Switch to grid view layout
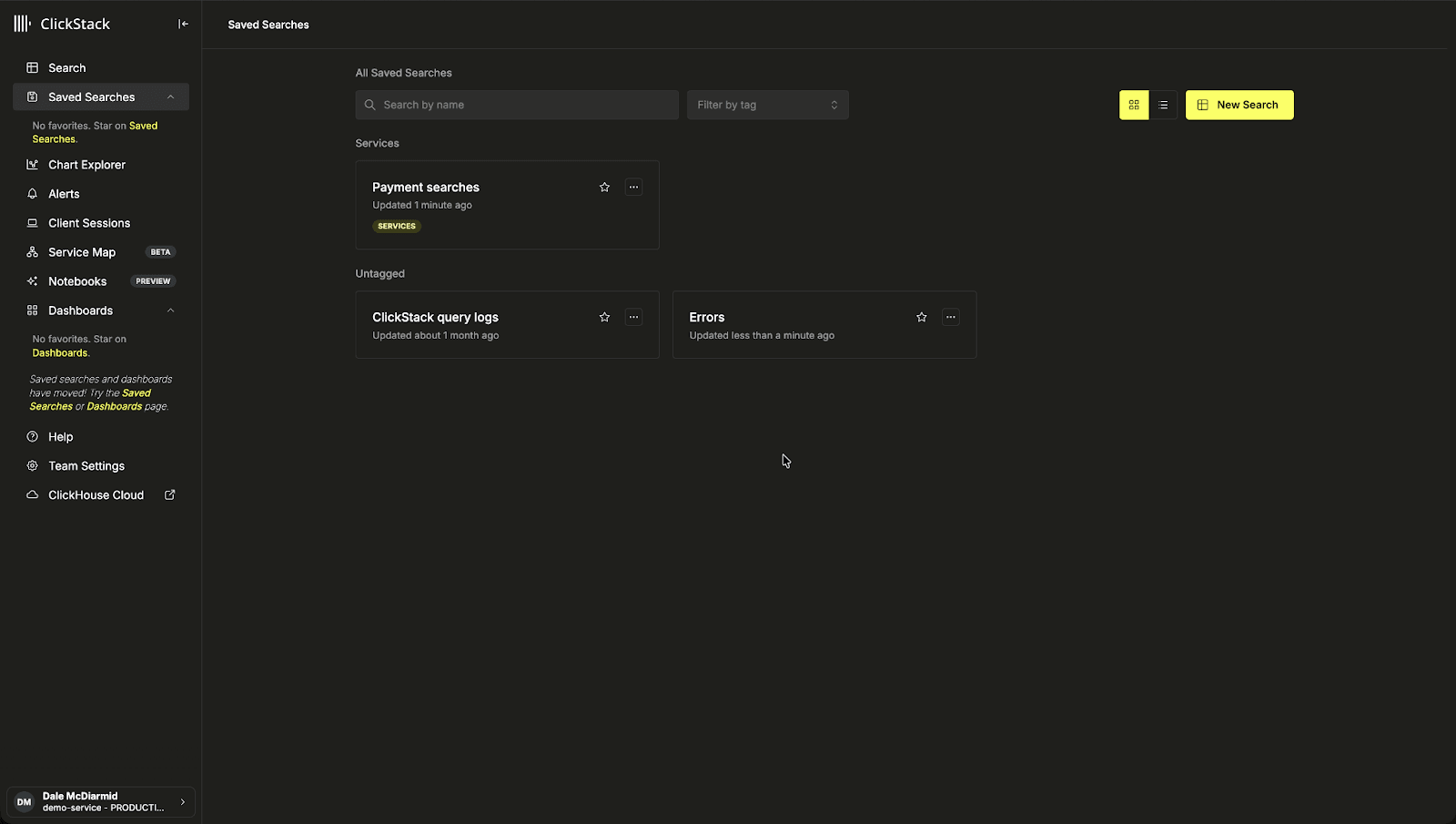The image size is (1456, 824). (1134, 105)
